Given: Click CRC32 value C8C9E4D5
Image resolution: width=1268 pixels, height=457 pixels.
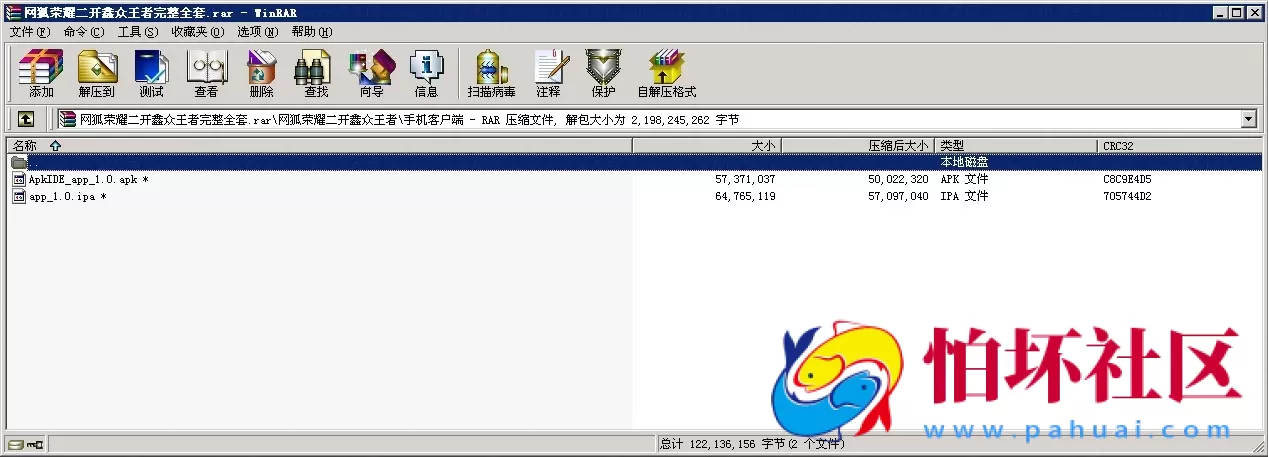Looking at the screenshot, I should point(1127,179).
